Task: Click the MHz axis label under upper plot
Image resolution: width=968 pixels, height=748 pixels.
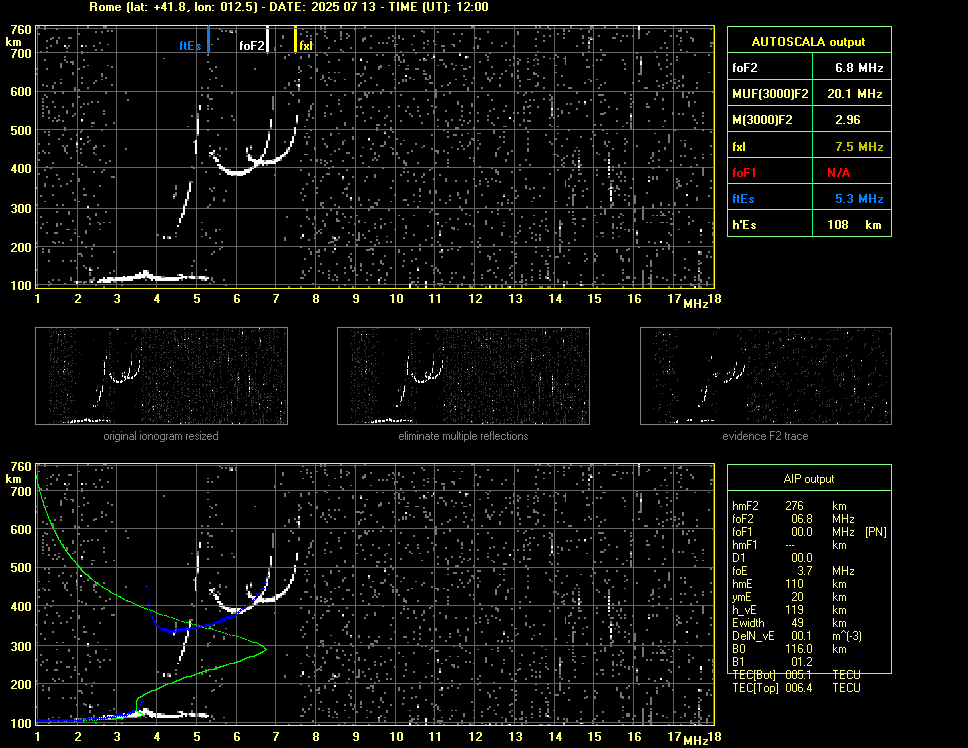Action: pos(695,303)
